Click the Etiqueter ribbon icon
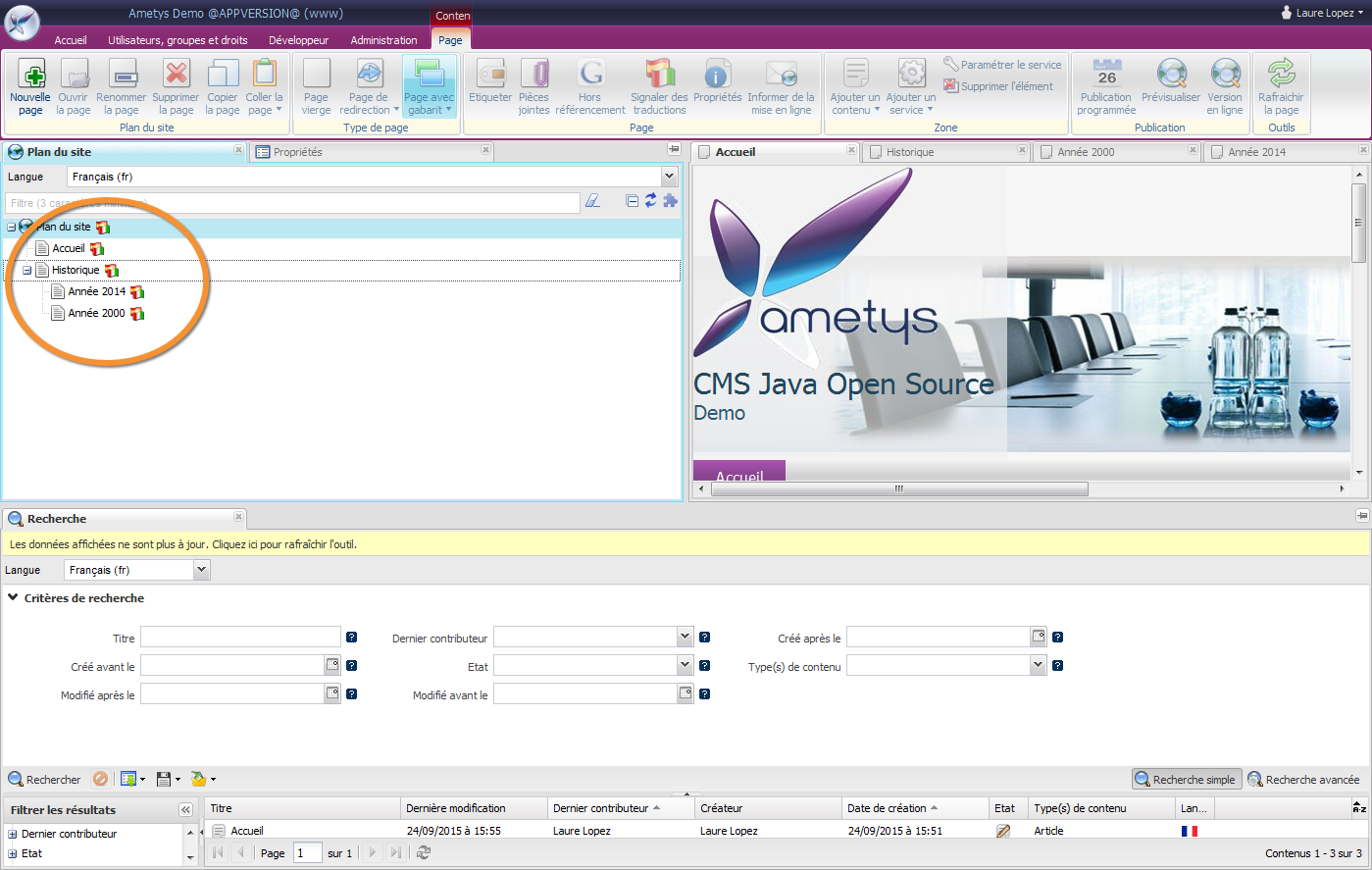 [x=490, y=81]
